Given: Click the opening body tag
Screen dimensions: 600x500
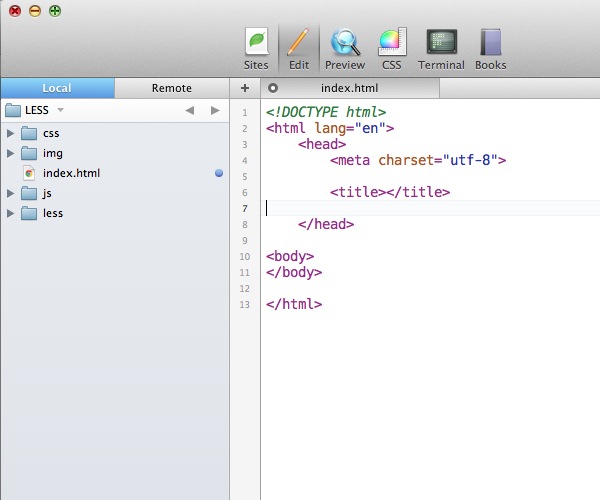Looking at the screenshot, I should (290, 256).
